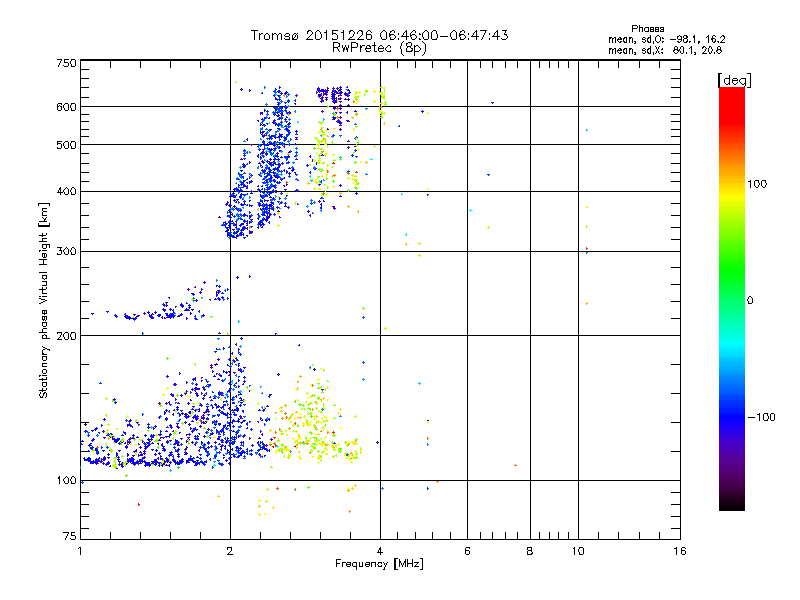The width and height of the screenshot is (800, 600).
Task: Click the x-axis tick label "16"
Action: [680, 551]
